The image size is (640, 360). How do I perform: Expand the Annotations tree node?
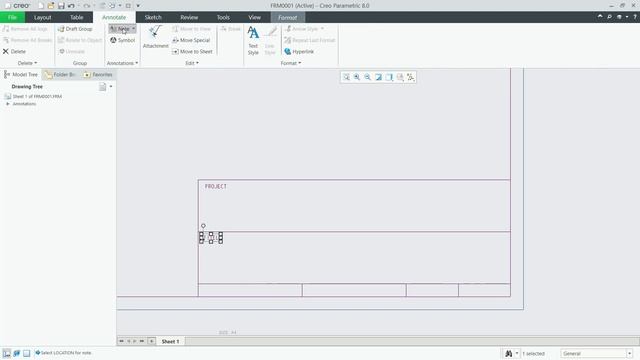click(x=7, y=104)
